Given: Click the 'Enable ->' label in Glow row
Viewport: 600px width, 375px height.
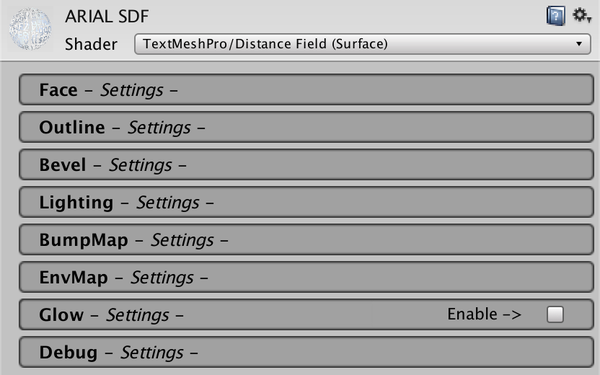Looking at the screenshot, I should (x=484, y=314).
